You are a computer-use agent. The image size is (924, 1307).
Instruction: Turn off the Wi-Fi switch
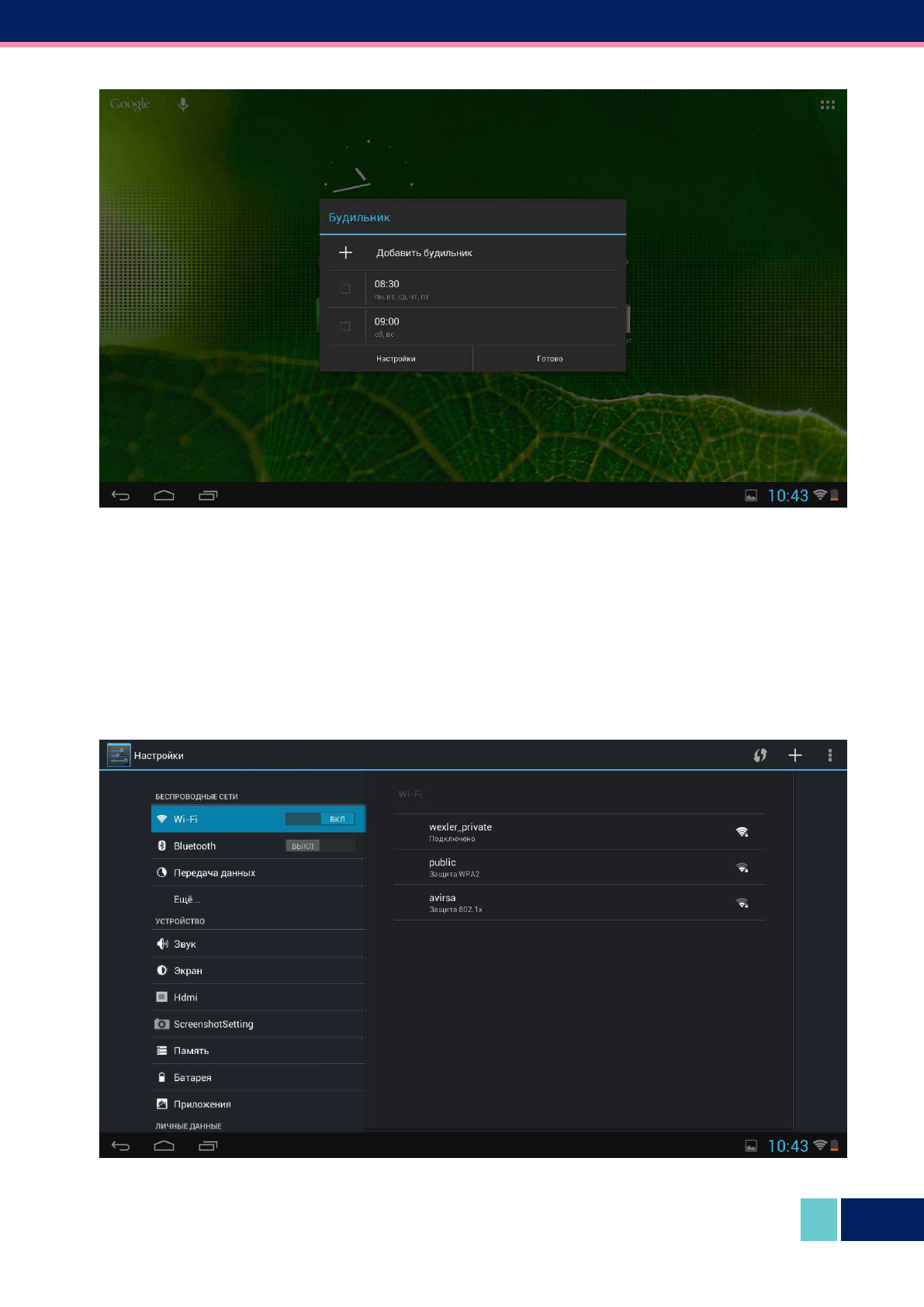coord(320,819)
